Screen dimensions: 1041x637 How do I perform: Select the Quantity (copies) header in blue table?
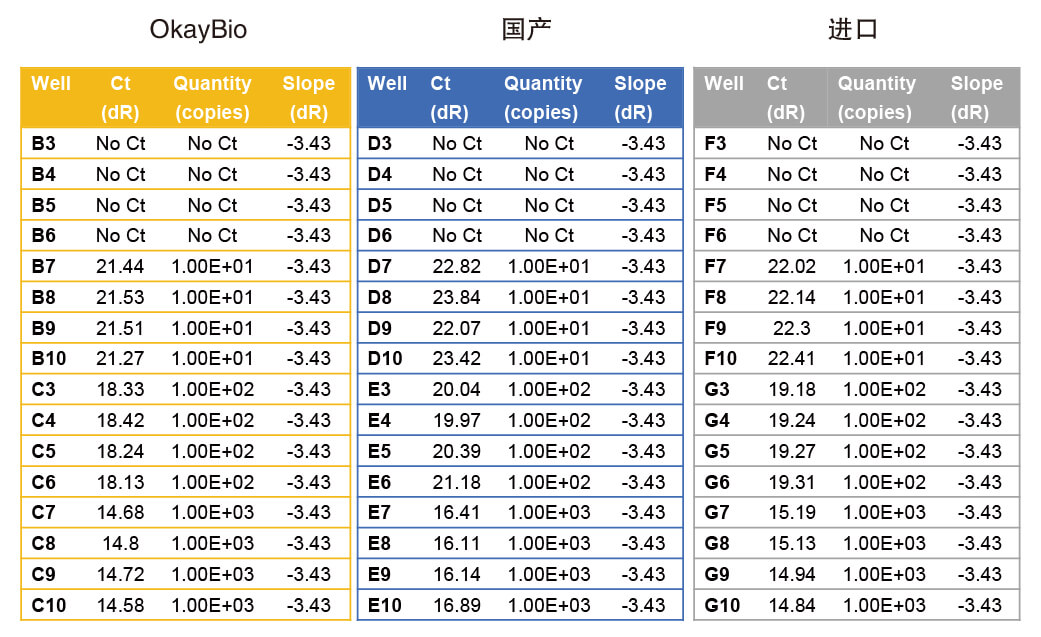point(542,98)
